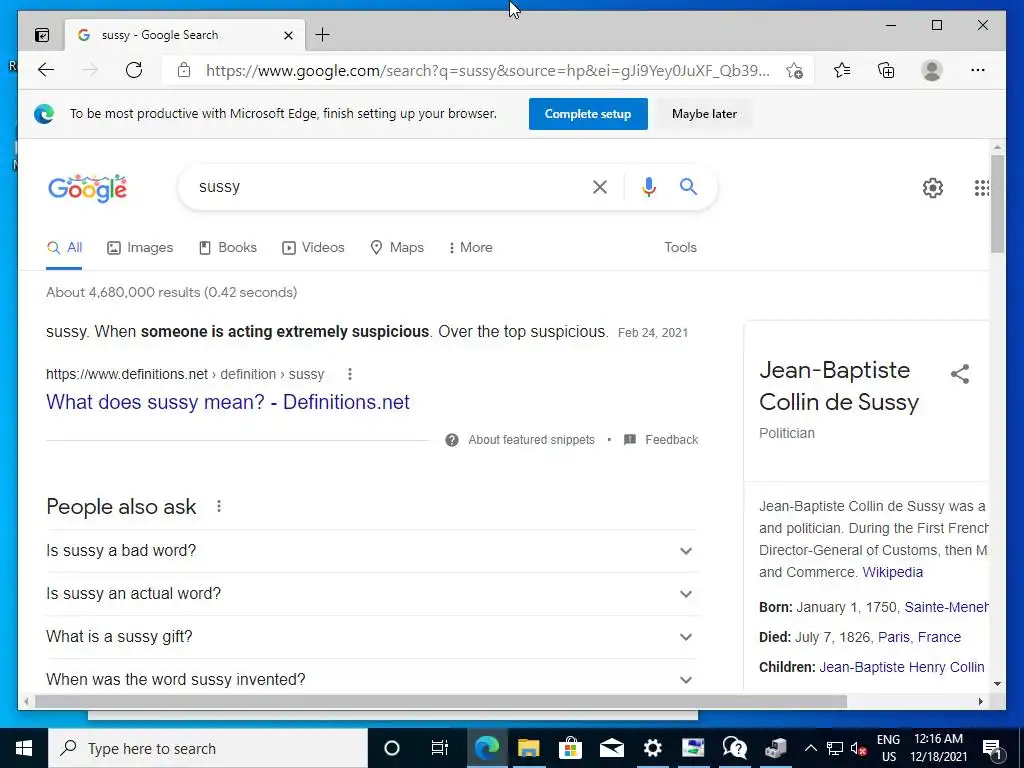Image resolution: width=1024 pixels, height=768 pixels.
Task: Open the Windows Start menu
Action: click(x=24, y=748)
